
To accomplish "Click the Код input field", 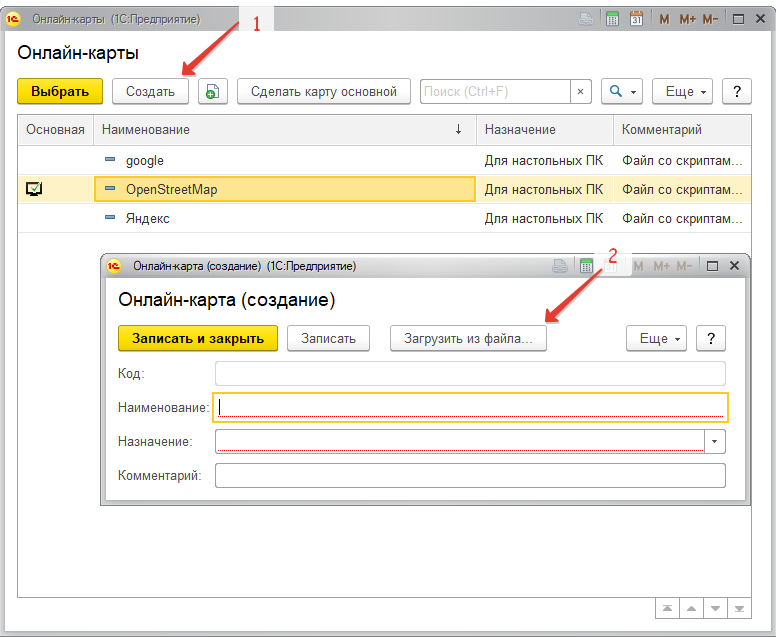I will [470, 373].
